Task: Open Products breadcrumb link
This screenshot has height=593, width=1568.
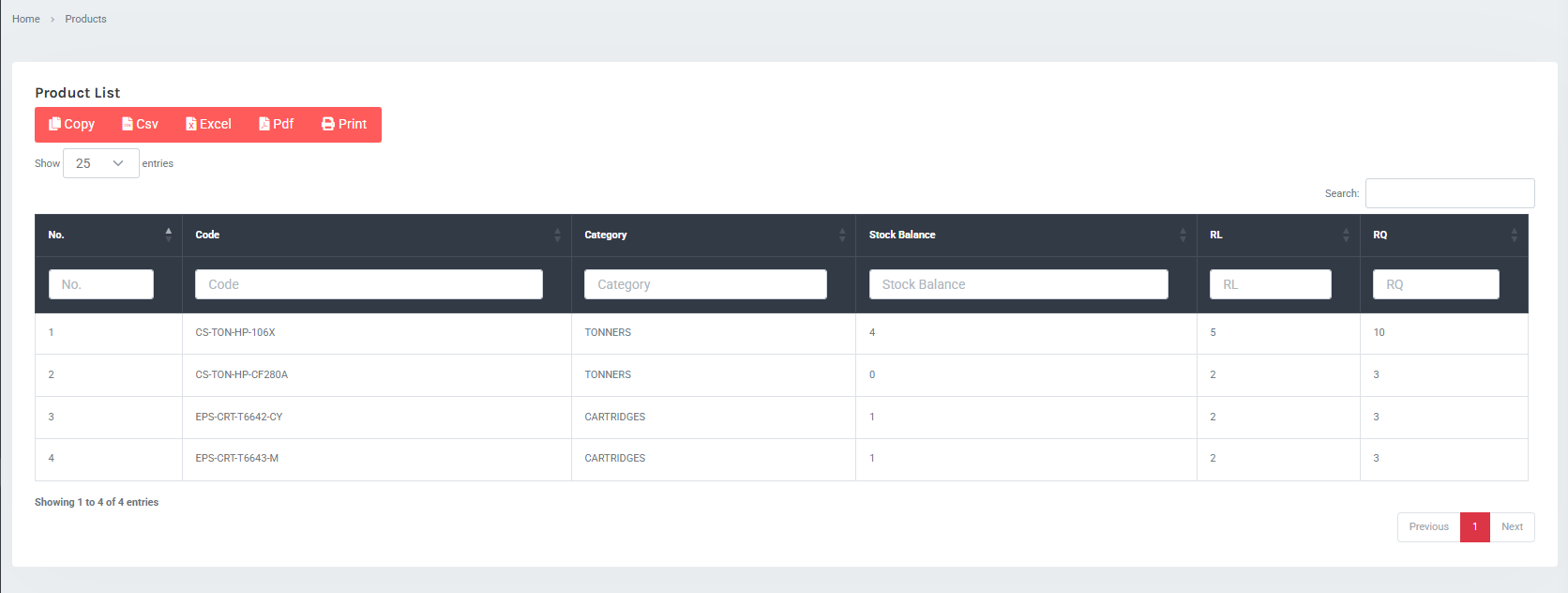Action: 85,19
